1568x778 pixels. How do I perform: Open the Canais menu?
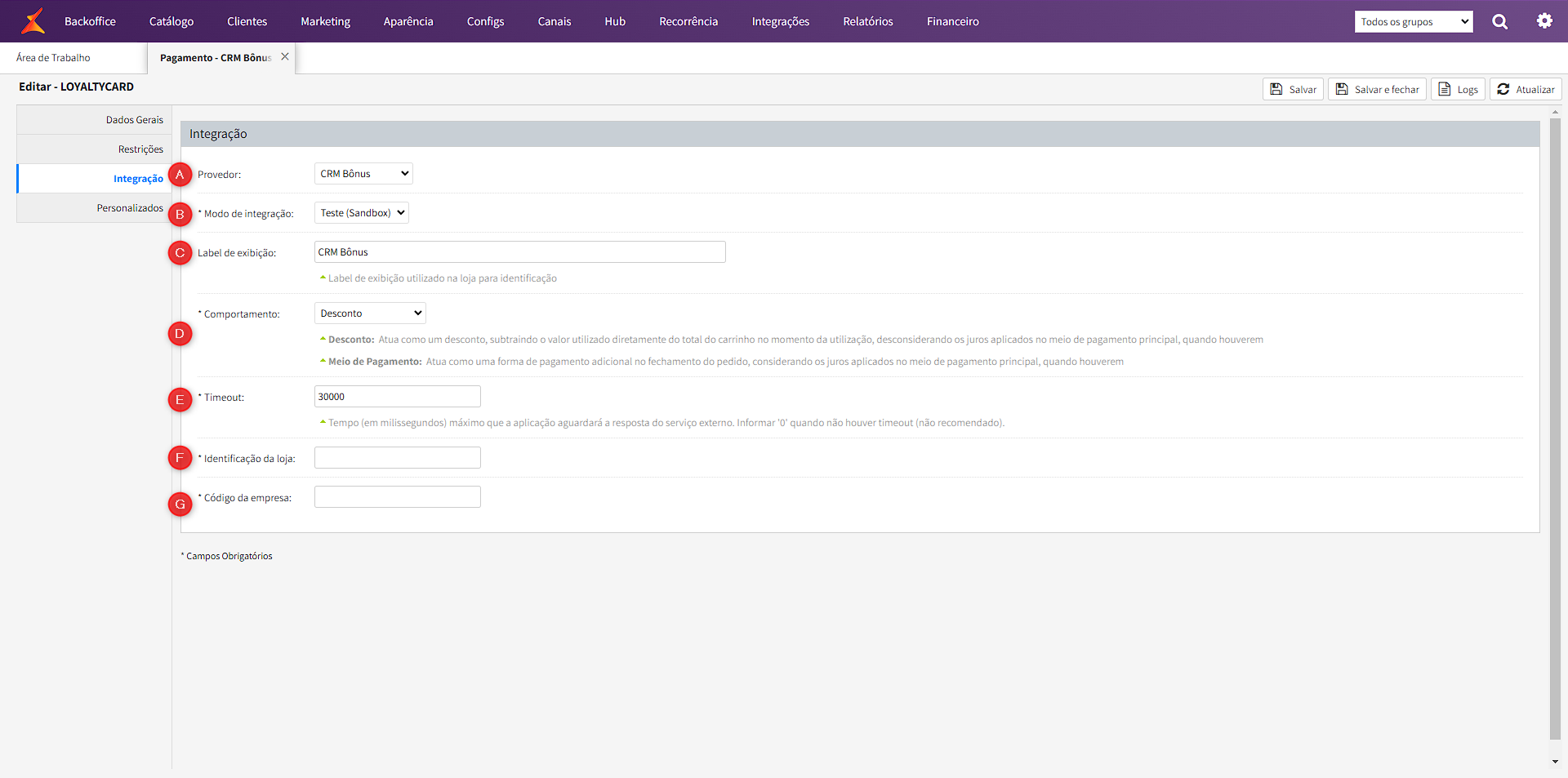click(x=555, y=21)
